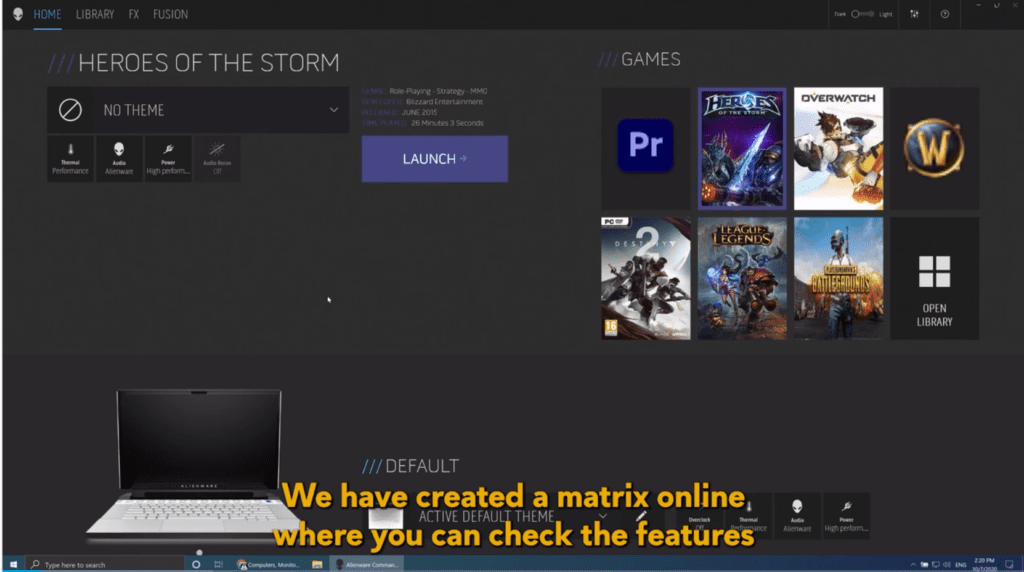Open the game's Thermal Performance tile
The image size is (1024, 572).
71,159
